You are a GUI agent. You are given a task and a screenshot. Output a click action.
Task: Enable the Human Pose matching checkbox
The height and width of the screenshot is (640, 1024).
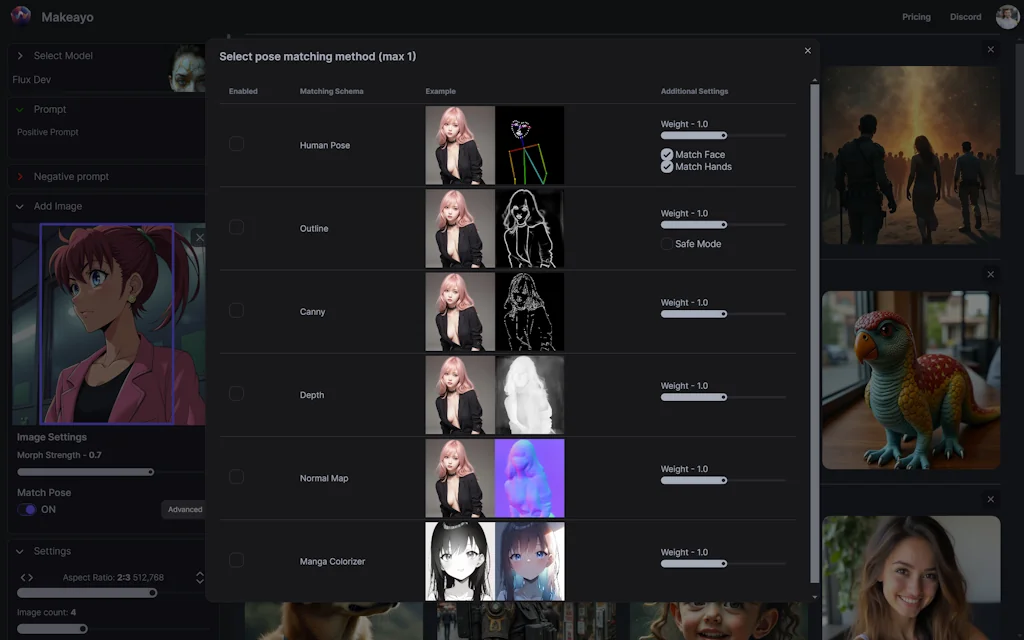(x=236, y=143)
